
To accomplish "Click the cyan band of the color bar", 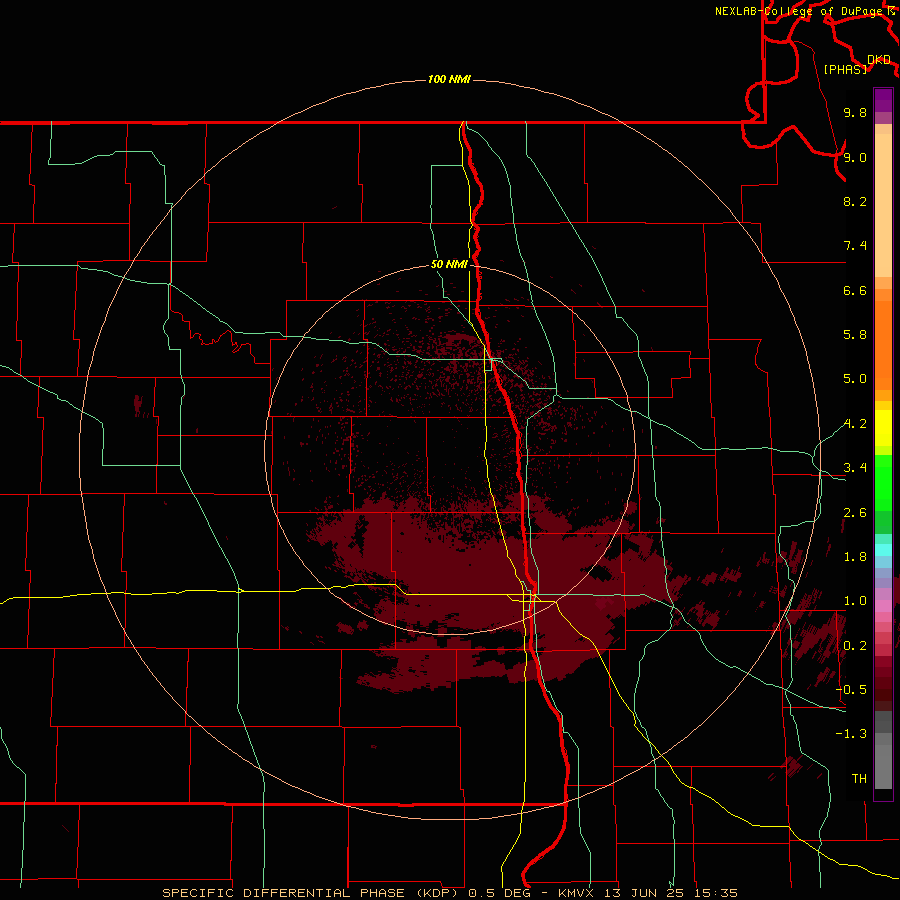I will (883, 549).
